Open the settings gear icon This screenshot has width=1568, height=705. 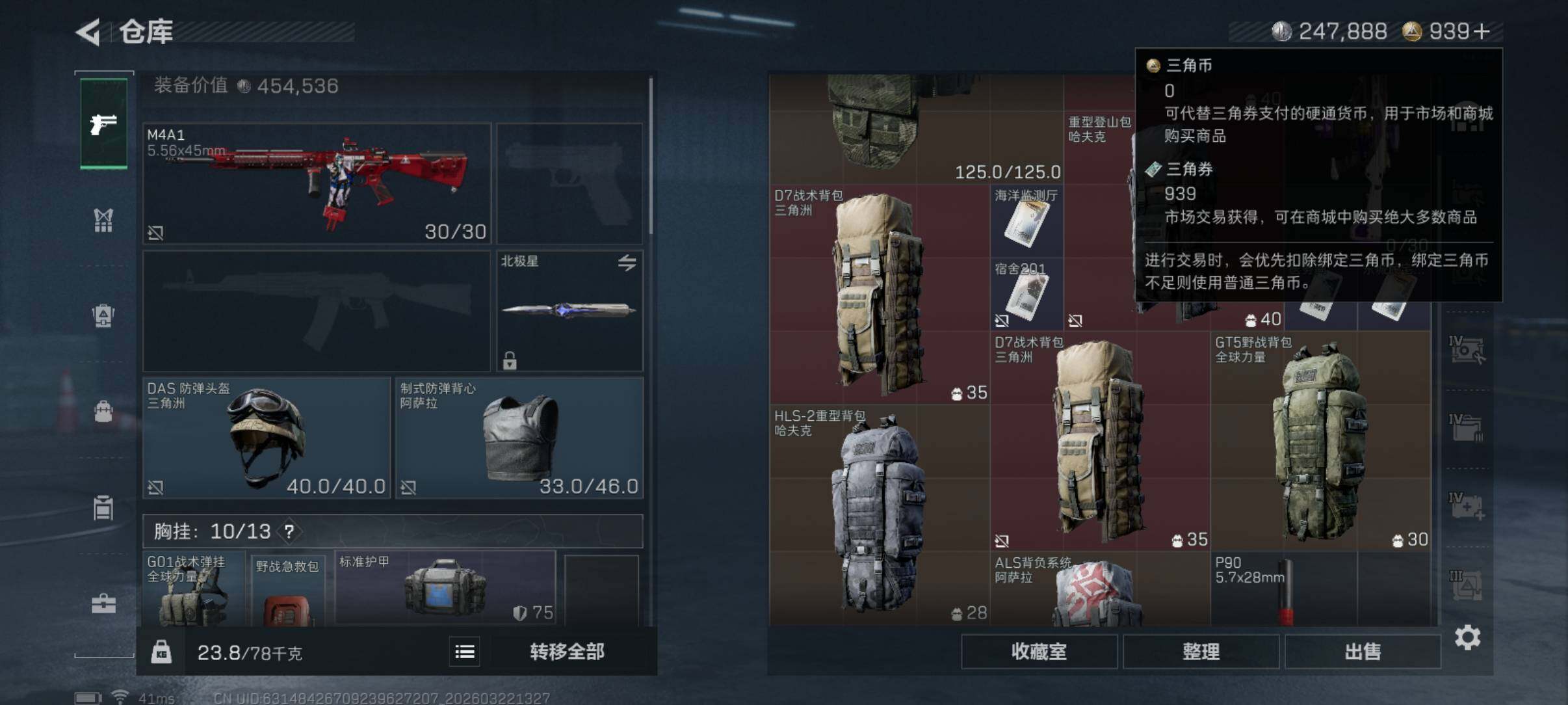coord(1467,637)
